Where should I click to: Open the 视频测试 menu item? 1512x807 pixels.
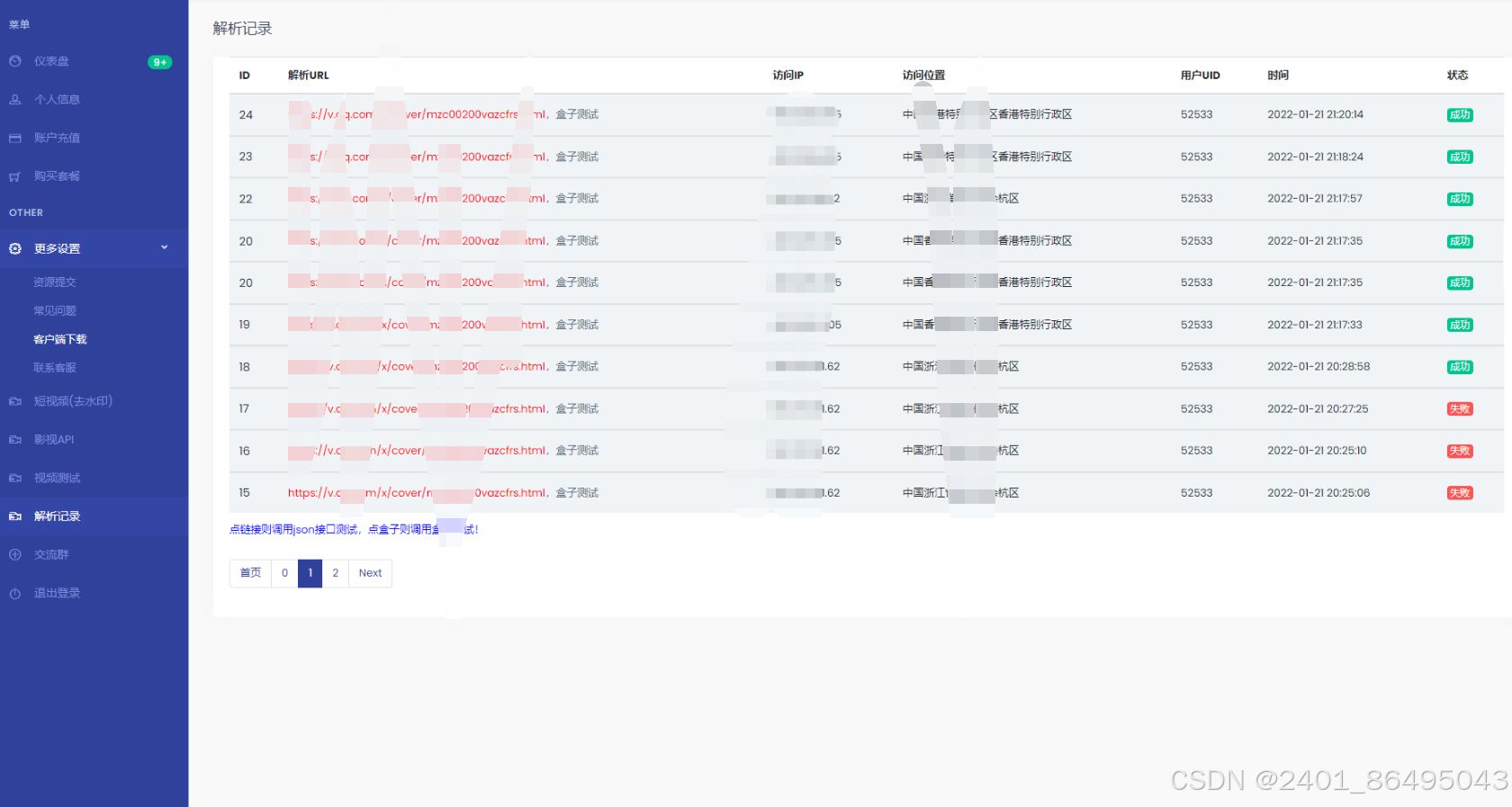point(57,479)
